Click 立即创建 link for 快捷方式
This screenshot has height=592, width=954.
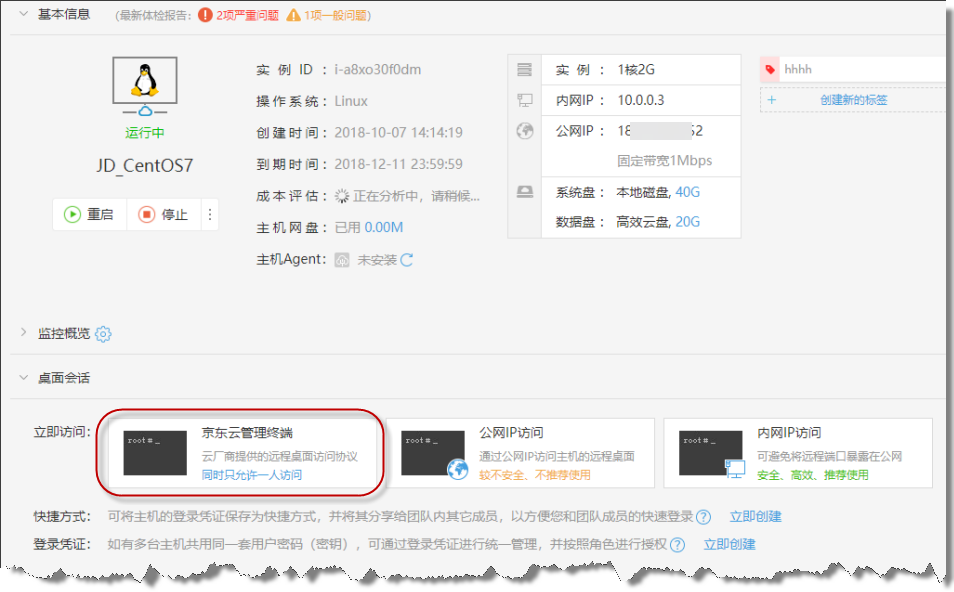pyautogui.click(x=755, y=517)
